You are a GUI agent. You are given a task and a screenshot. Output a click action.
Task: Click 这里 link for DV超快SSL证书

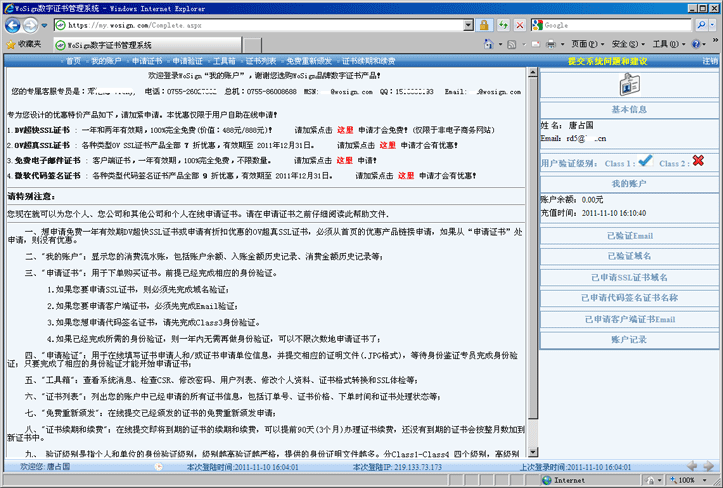(x=345, y=130)
